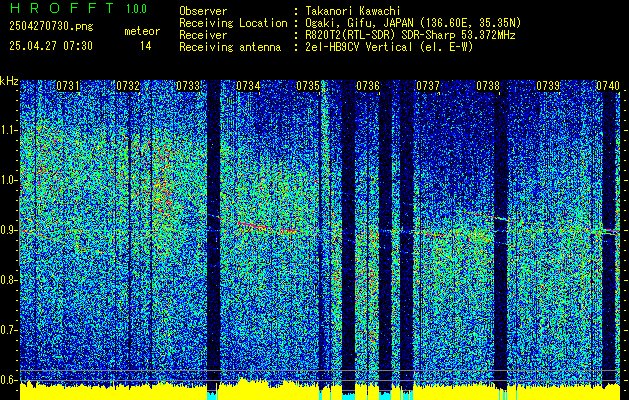The height and width of the screenshot is (400, 629).
Task: Click the HROFFT title text
Action: click(x=62, y=8)
